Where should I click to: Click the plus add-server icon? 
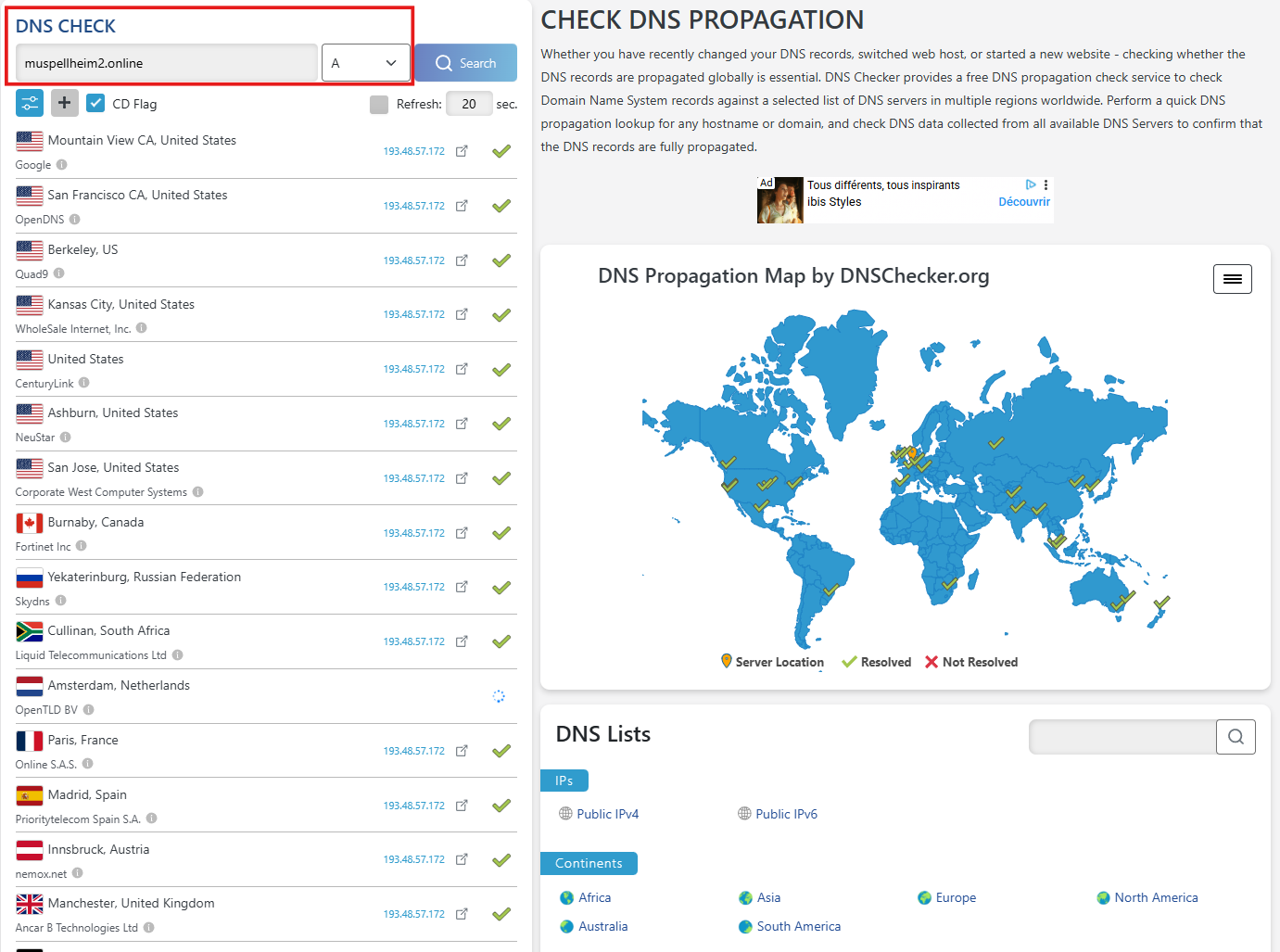[64, 103]
